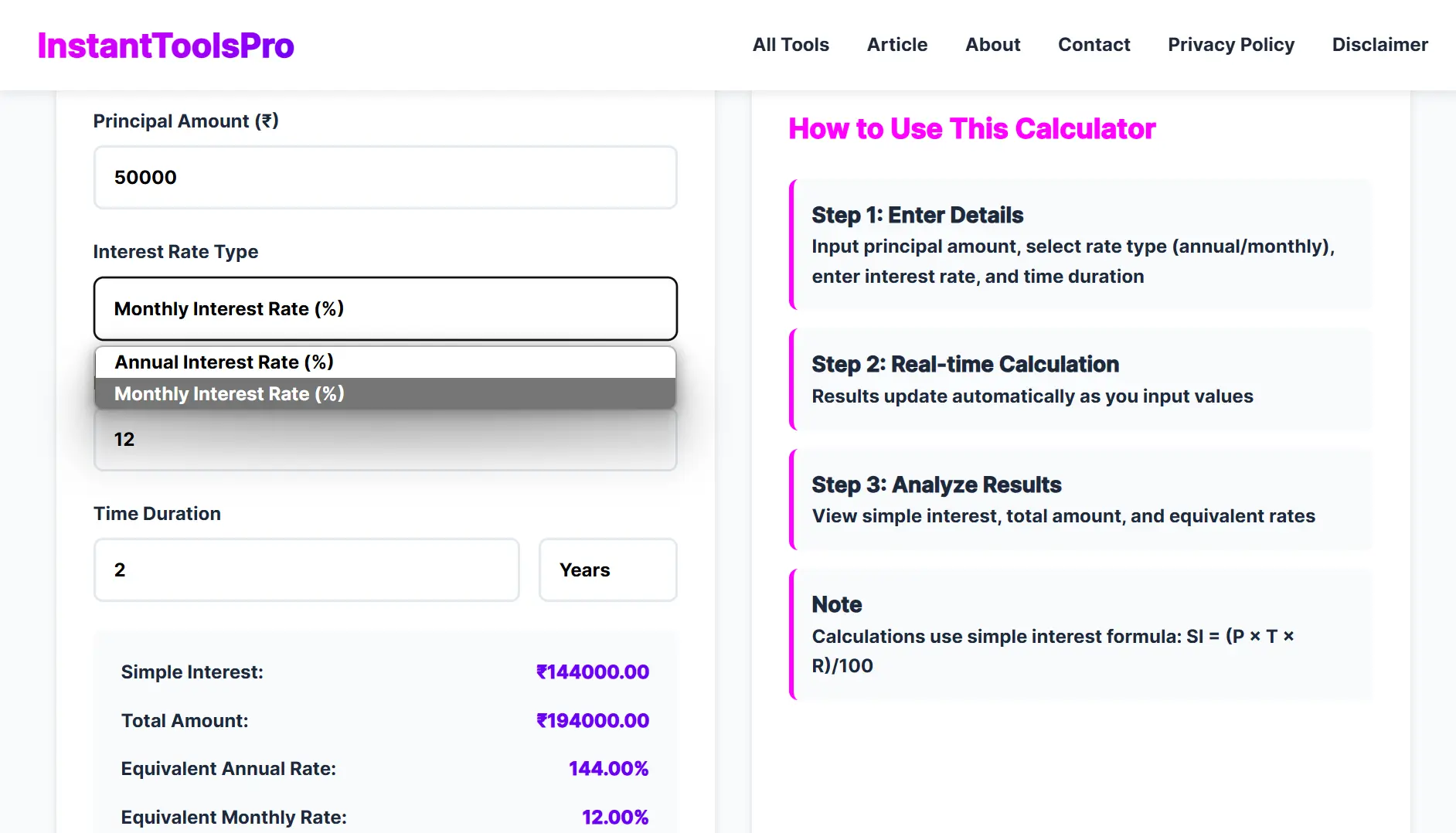Open the About page link
Viewport: 1456px width, 833px height.
pyautogui.click(x=993, y=45)
